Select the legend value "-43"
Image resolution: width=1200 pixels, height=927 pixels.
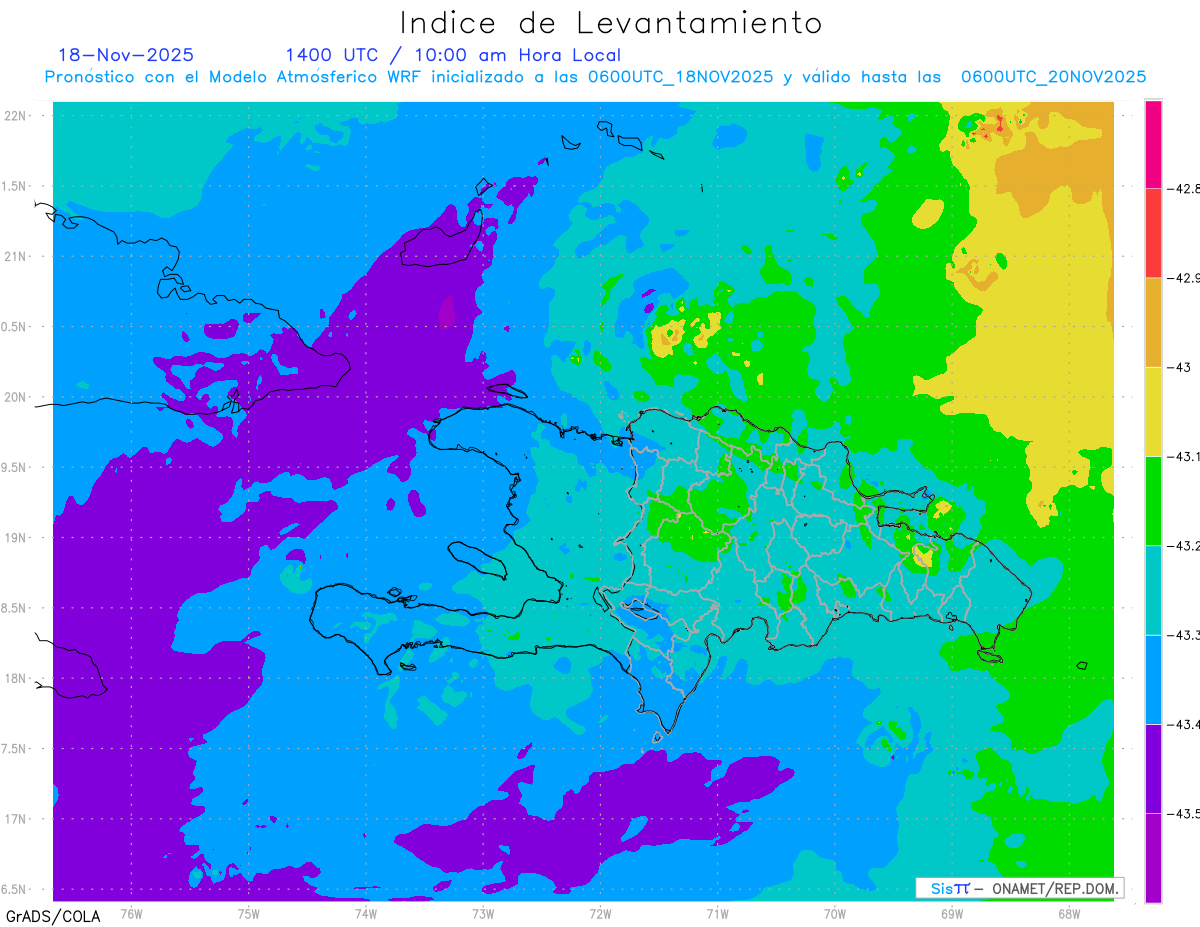point(1178,367)
